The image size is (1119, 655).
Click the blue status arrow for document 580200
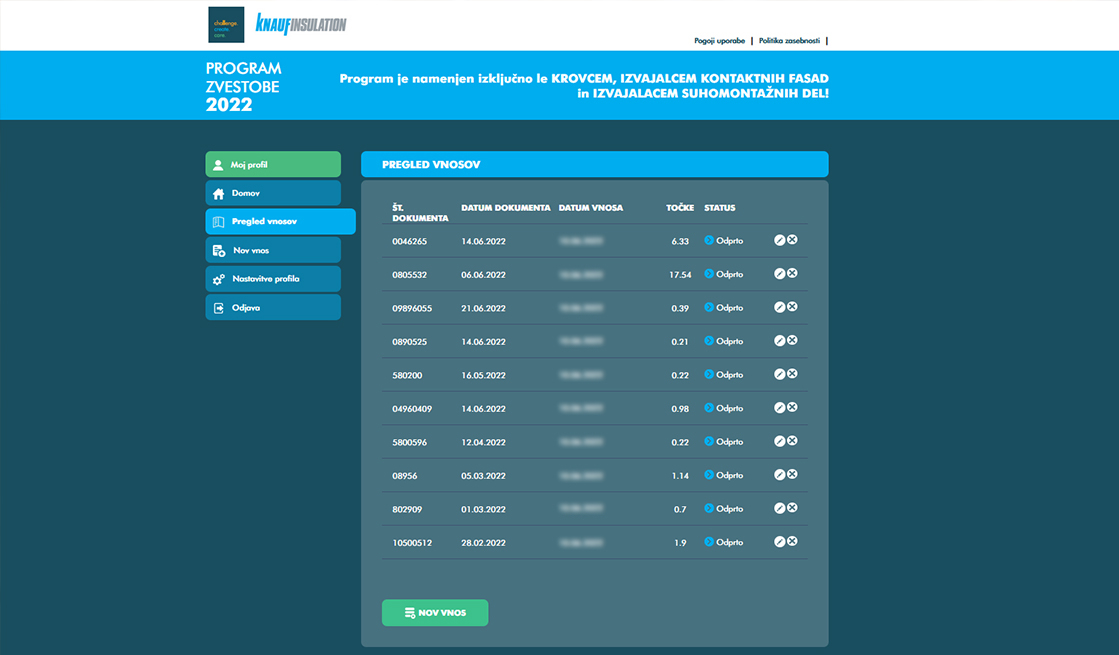click(709, 374)
